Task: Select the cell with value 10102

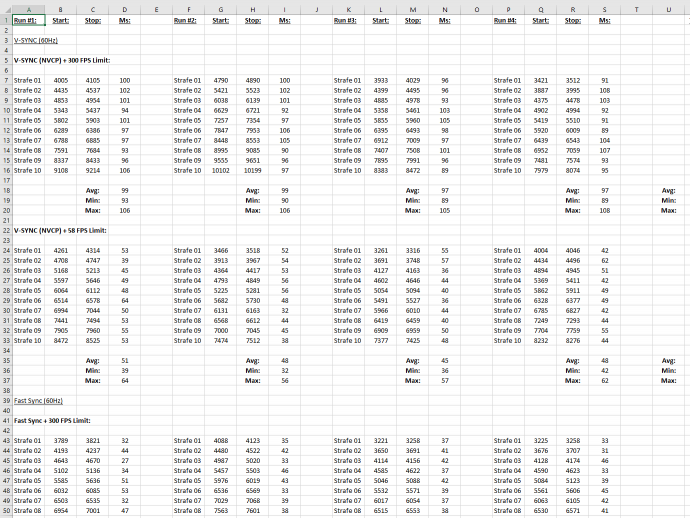Action: point(220,170)
